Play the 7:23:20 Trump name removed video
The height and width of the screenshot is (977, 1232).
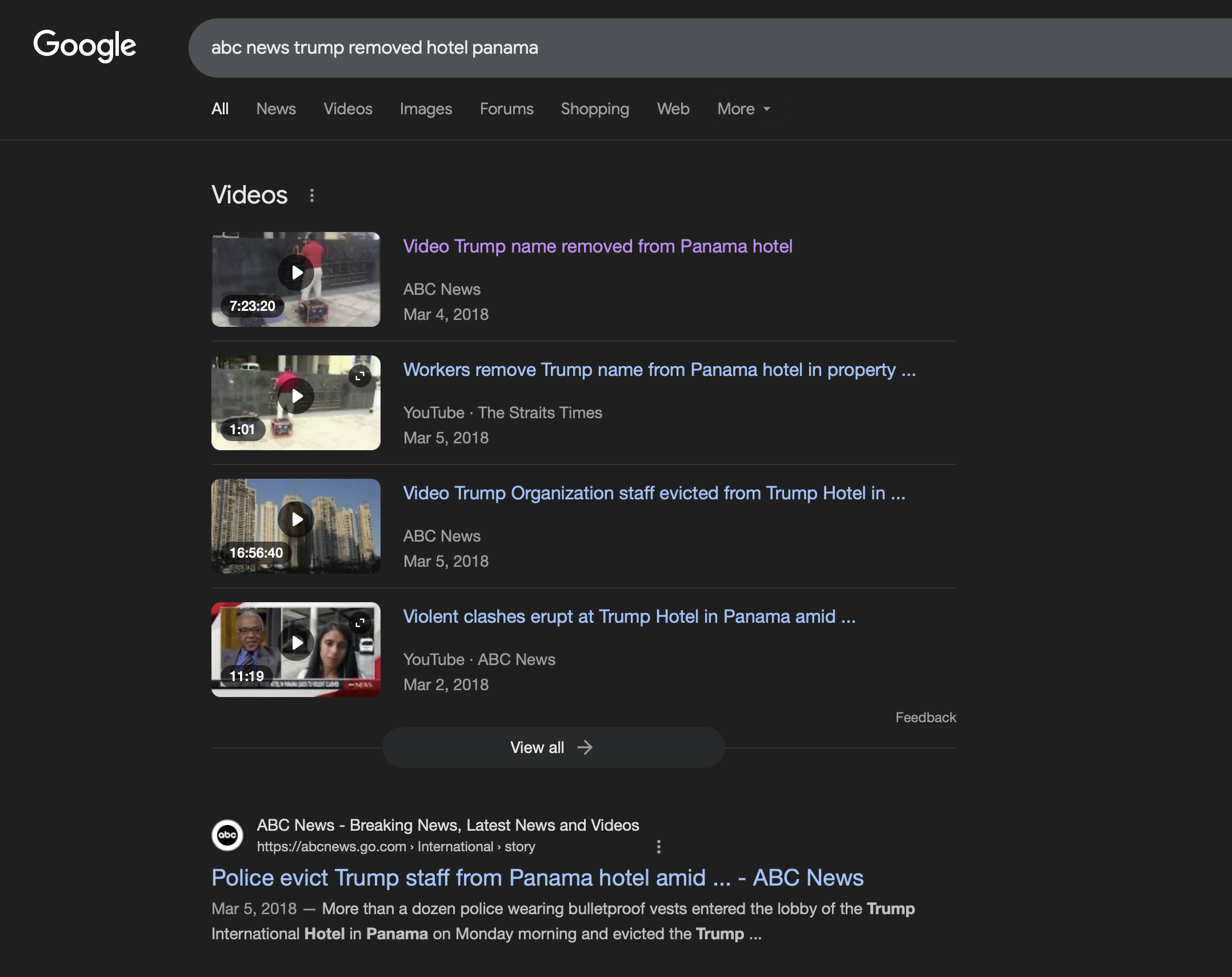pos(296,273)
